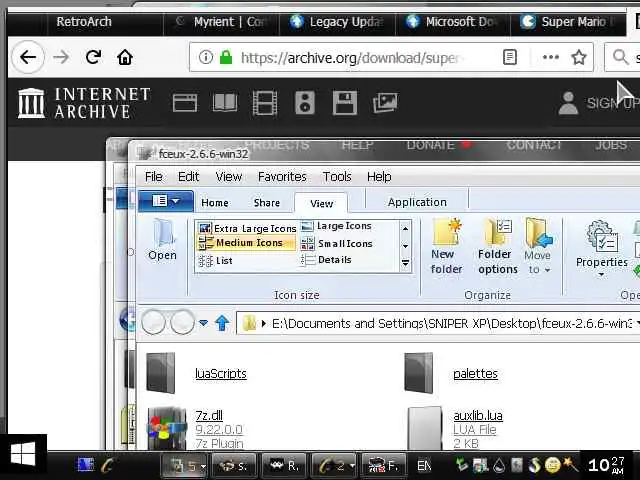Open Internet Archive software floppy icon
Image resolution: width=640 pixels, height=480 pixels.
coord(345,102)
